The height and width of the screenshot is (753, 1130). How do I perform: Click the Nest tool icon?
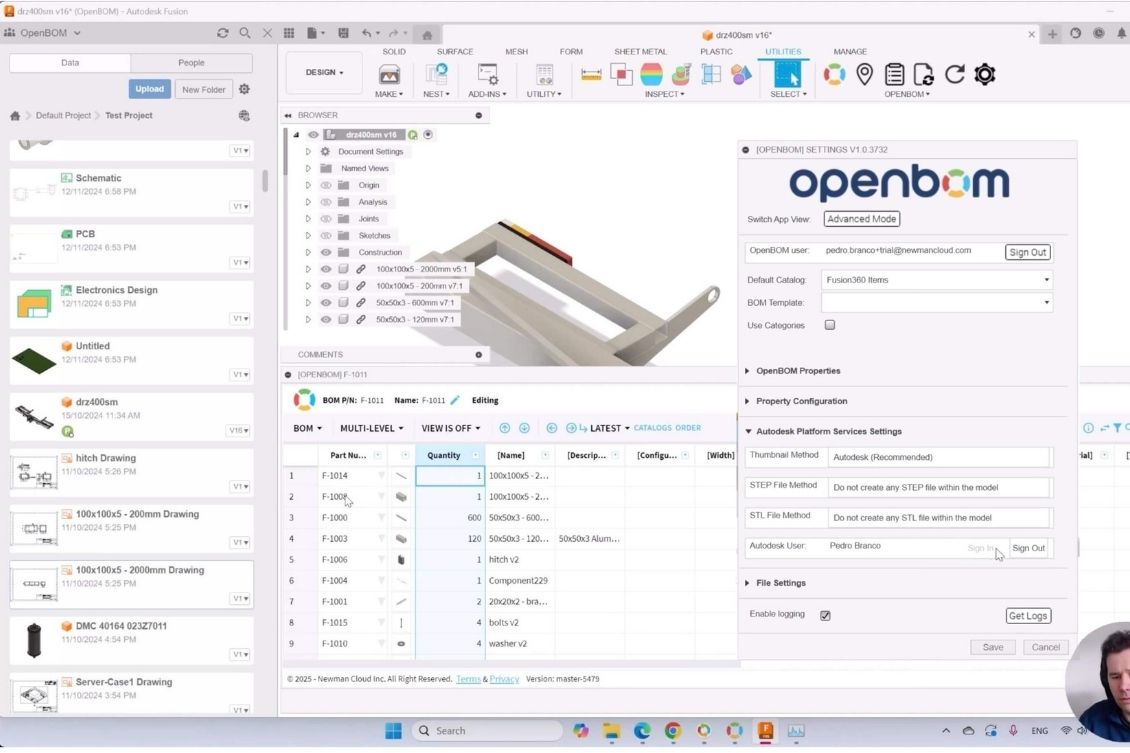coord(436,74)
